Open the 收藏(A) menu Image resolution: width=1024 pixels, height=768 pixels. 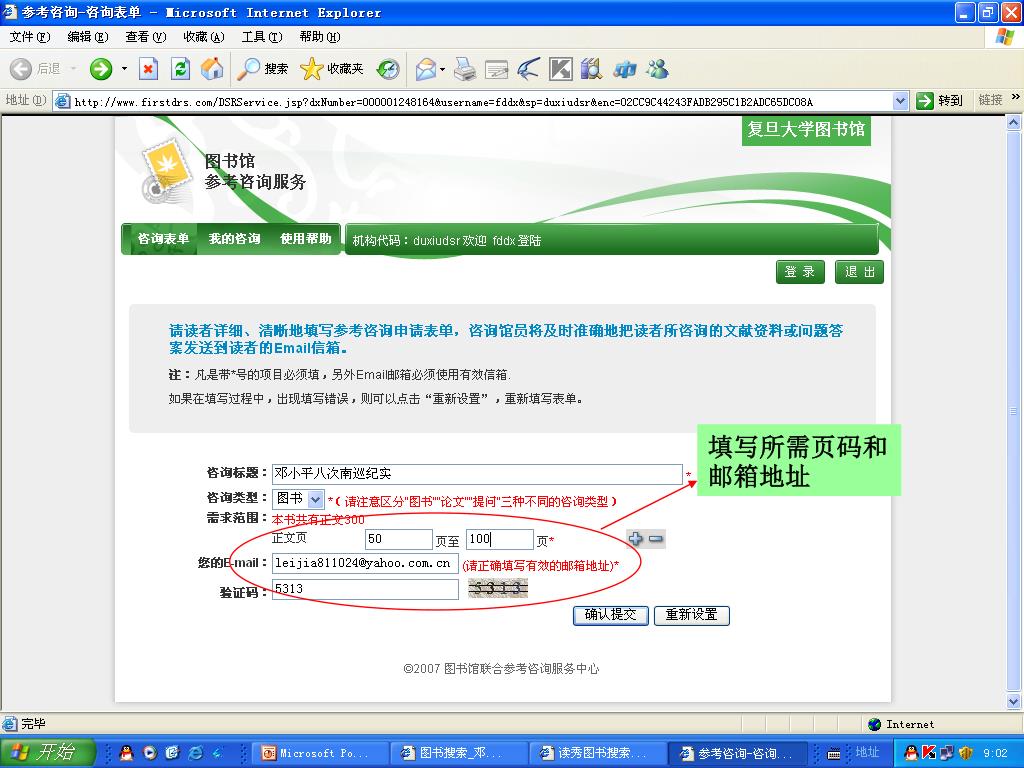pyautogui.click(x=204, y=37)
